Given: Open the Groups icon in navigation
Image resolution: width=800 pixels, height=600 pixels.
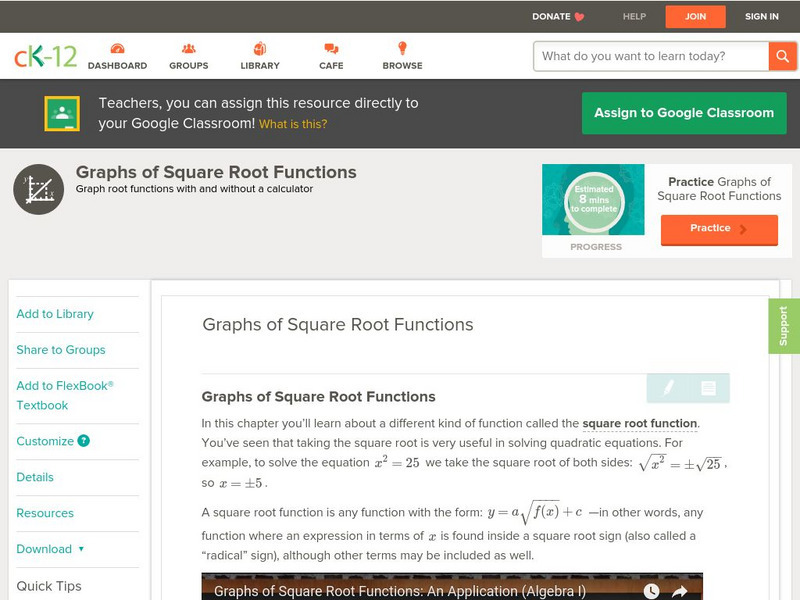Looking at the screenshot, I should click(x=188, y=49).
